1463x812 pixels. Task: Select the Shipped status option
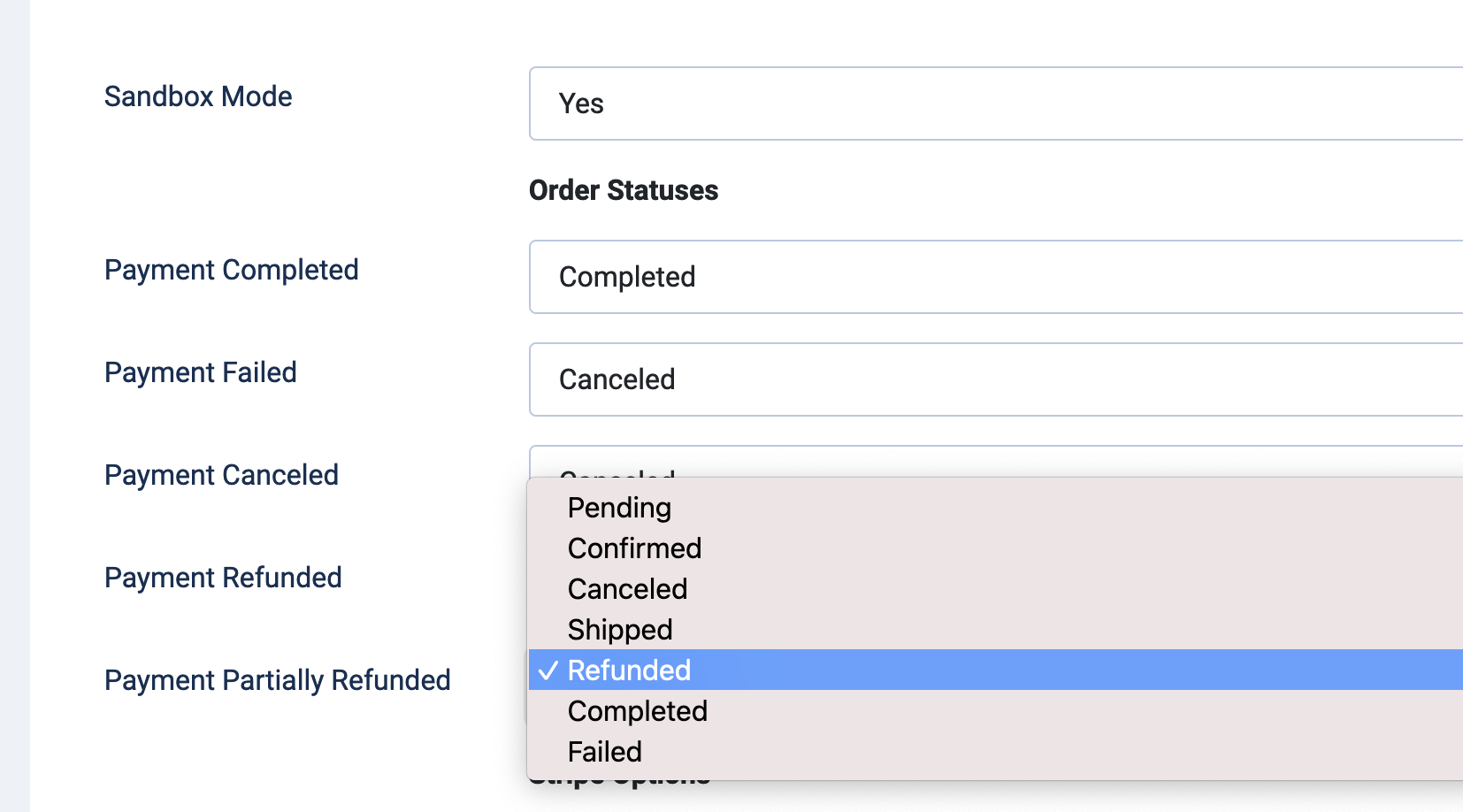point(620,630)
